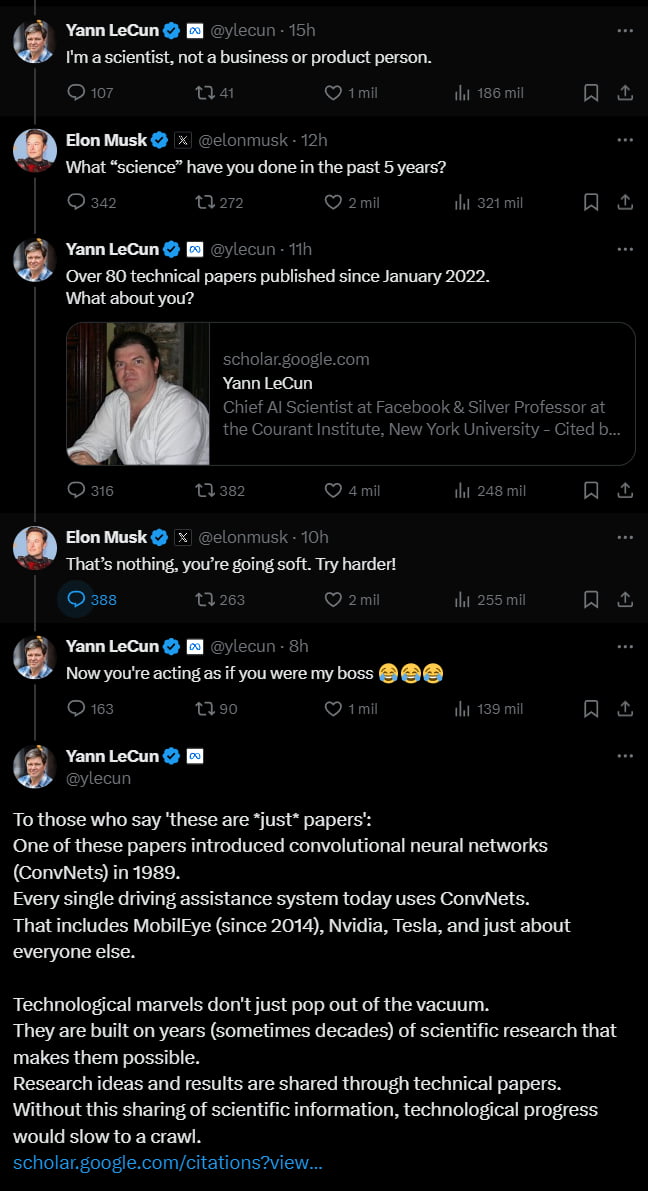648x1191 pixels.
Task: Open more options on LeCun's bottom tweet
Action: 626,755
